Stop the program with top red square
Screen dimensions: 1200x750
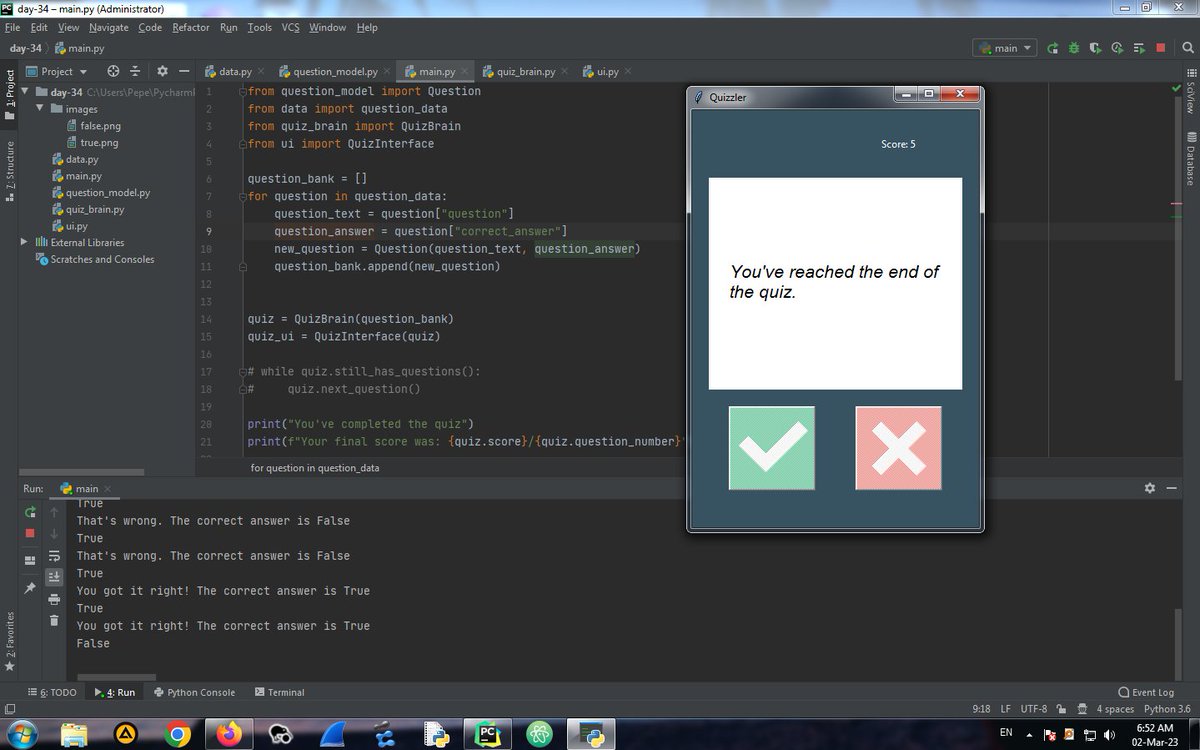[1161, 47]
